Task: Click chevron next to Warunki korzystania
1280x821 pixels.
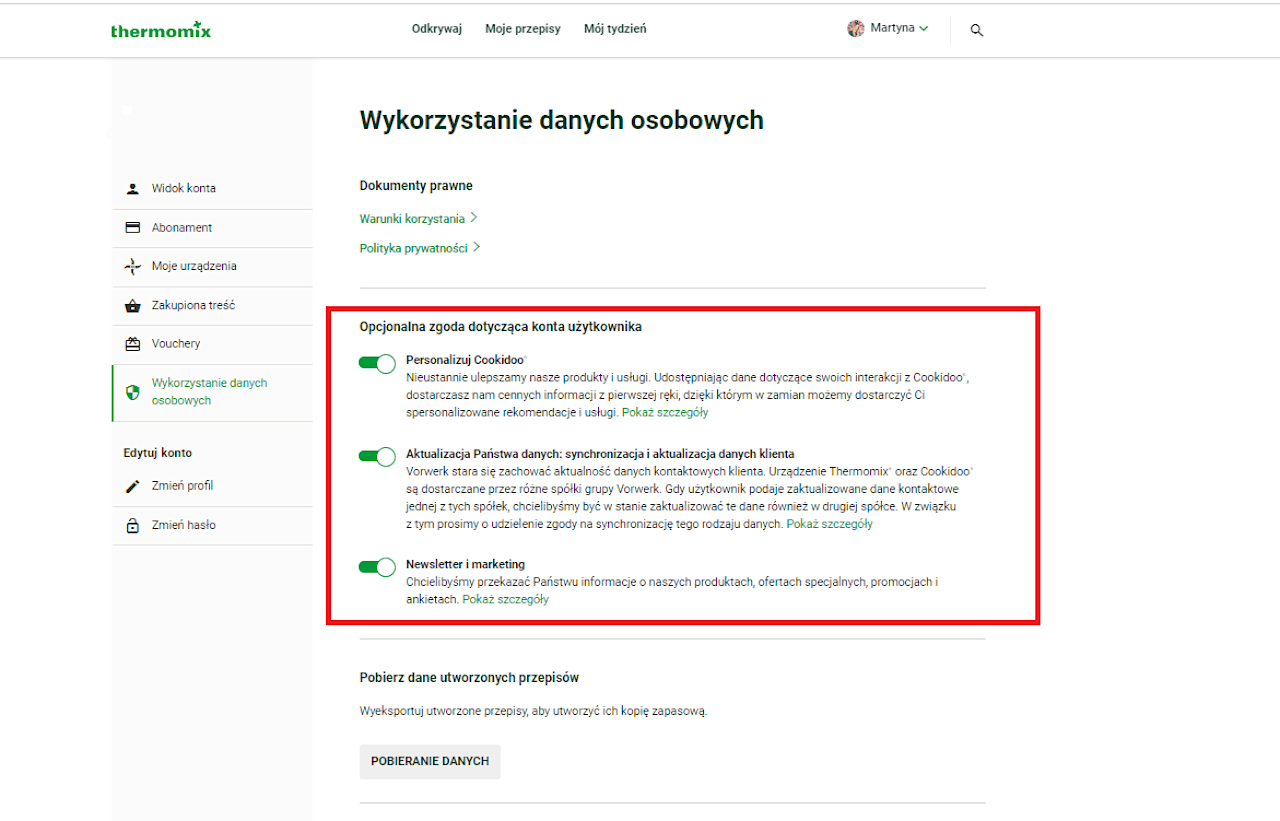Action: pos(474,218)
